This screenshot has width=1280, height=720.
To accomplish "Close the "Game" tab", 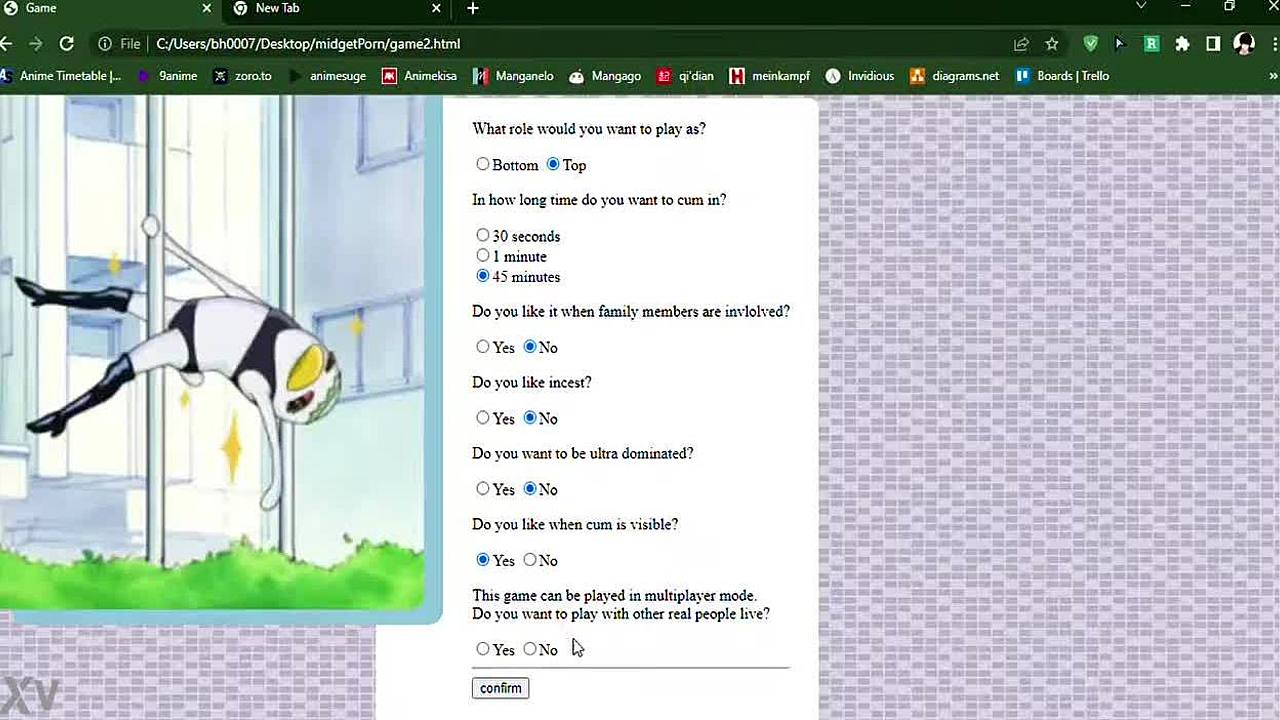I will (x=207, y=8).
